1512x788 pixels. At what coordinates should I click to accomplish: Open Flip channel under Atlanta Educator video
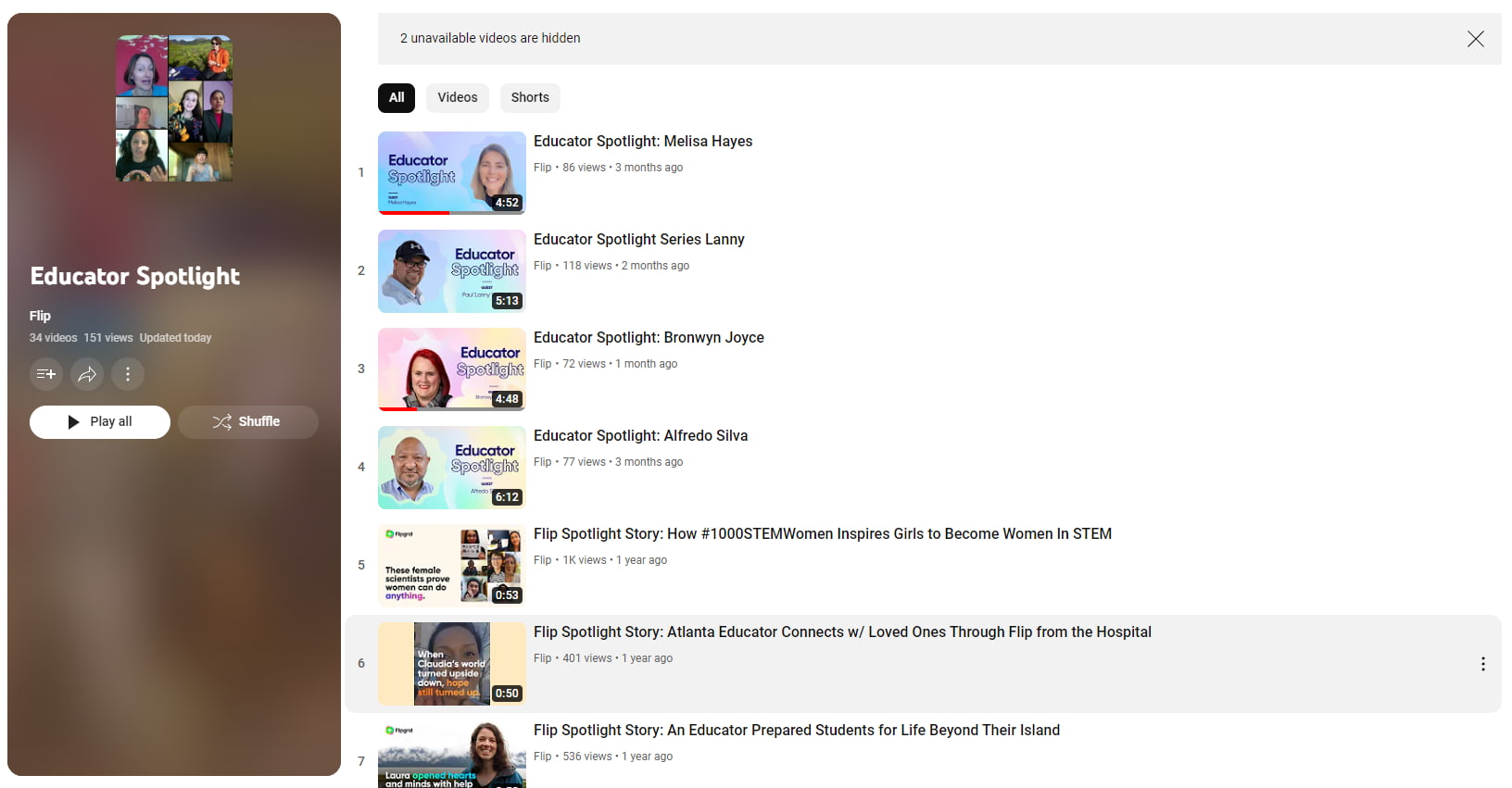tap(542, 658)
